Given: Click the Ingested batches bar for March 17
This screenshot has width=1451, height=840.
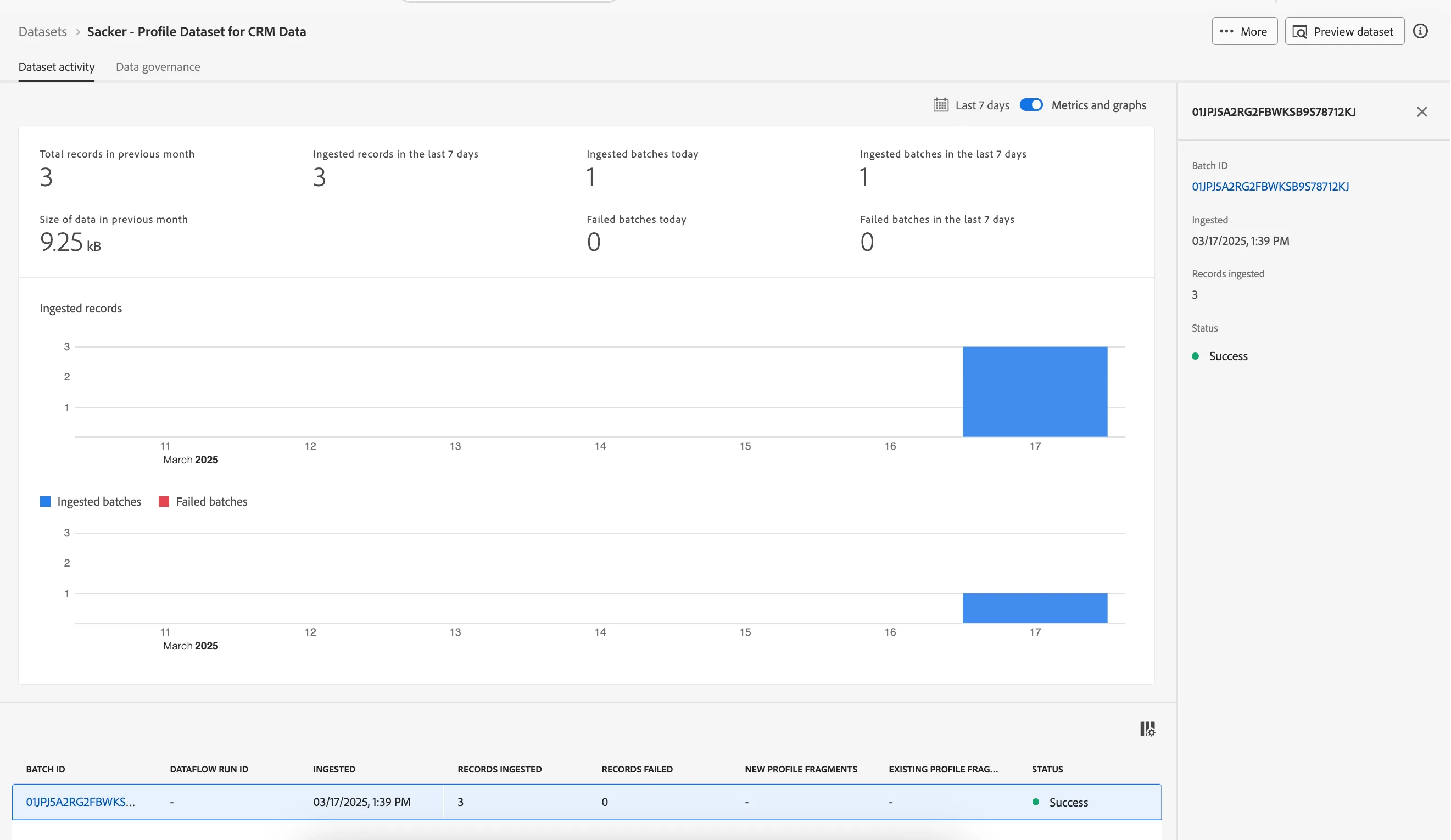Looking at the screenshot, I should [x=1035, y=608].
